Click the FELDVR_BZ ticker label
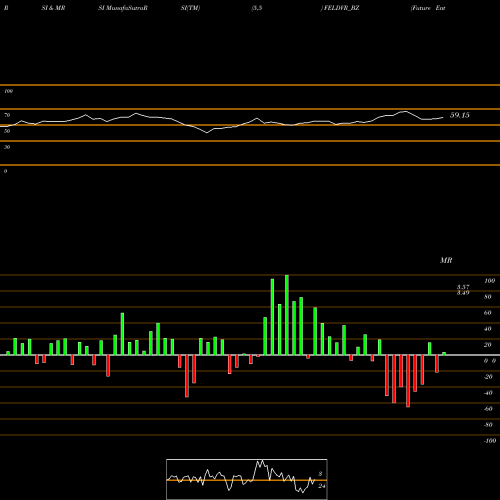This screenshot has height=500, width=500. [x=342, y=8]
